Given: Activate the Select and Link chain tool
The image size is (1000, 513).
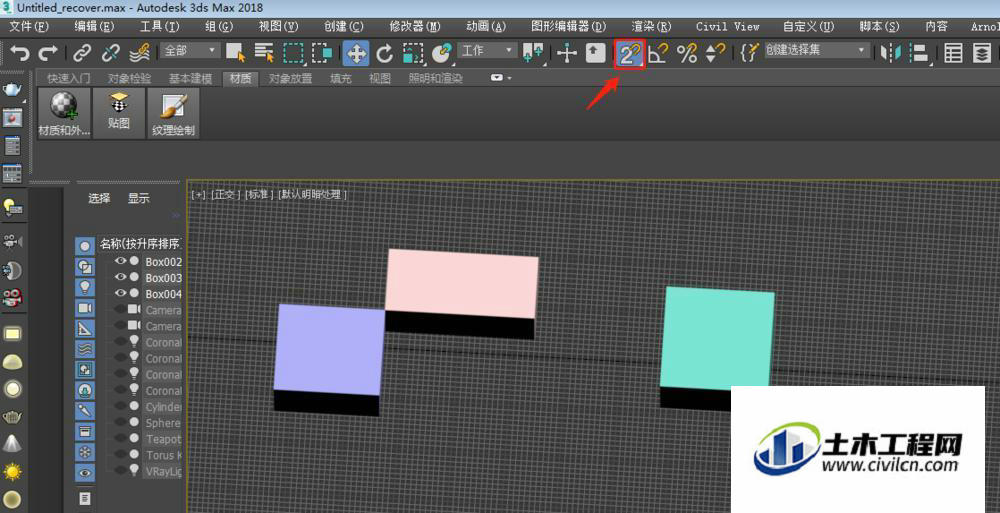Looking at the screenshot, I should tap(82, 52).
